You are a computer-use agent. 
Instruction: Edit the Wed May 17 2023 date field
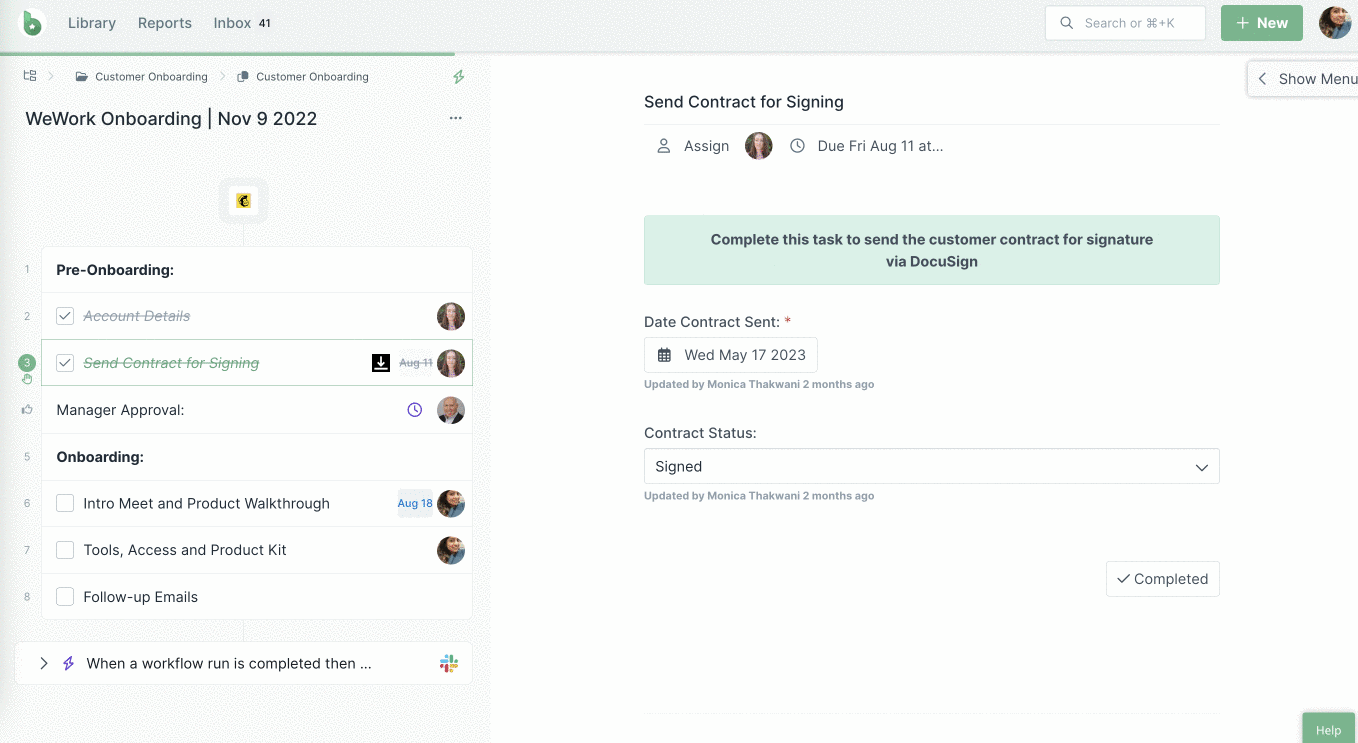click(731, 355)
